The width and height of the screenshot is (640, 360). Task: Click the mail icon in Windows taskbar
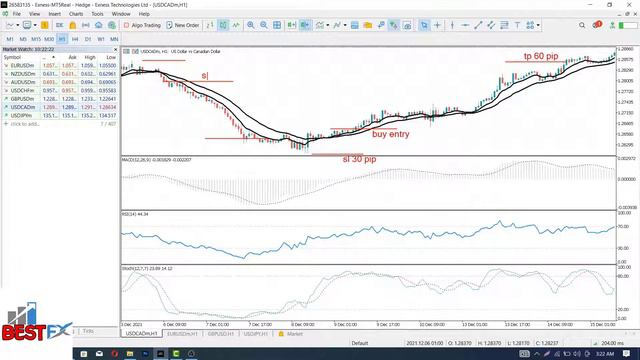pos(99,354)
